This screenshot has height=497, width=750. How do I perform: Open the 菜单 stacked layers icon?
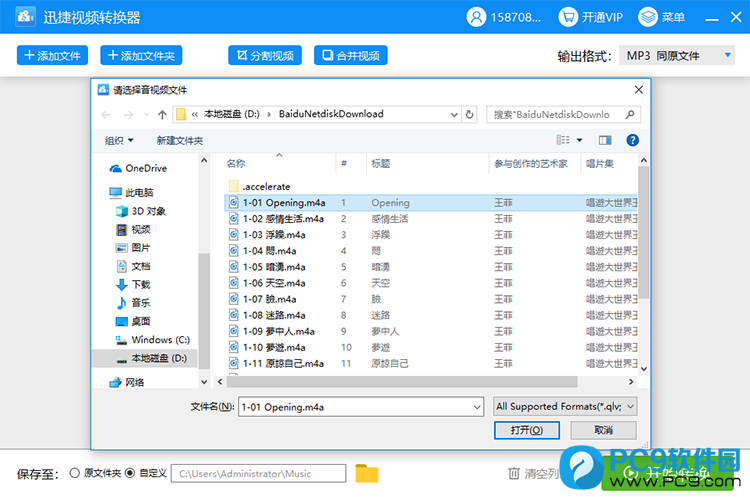(648, 17)
